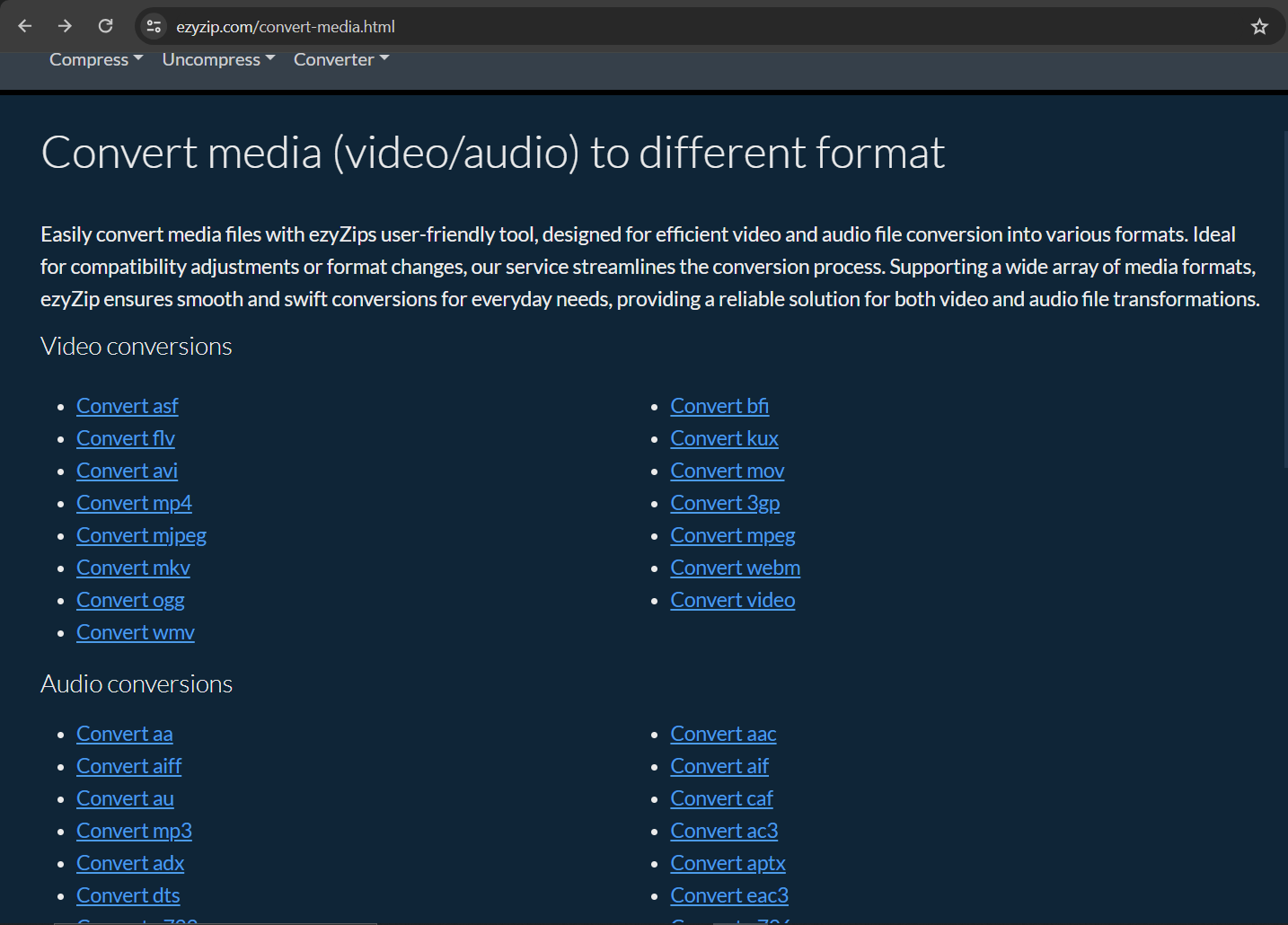The height and width of the screenshot is (925, 1288).
Task: Bookmark this page with star icon
Action: coord(1259,27)
